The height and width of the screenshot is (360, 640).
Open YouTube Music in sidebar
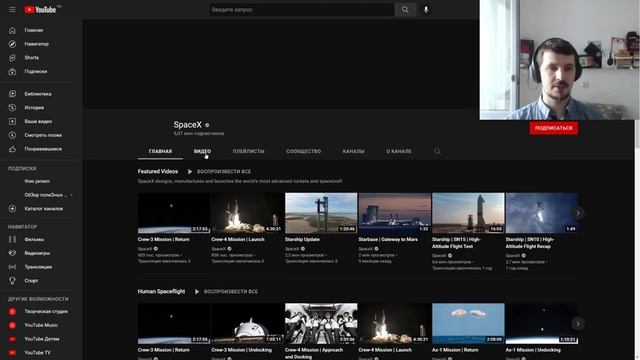click(x=41, y=325)
